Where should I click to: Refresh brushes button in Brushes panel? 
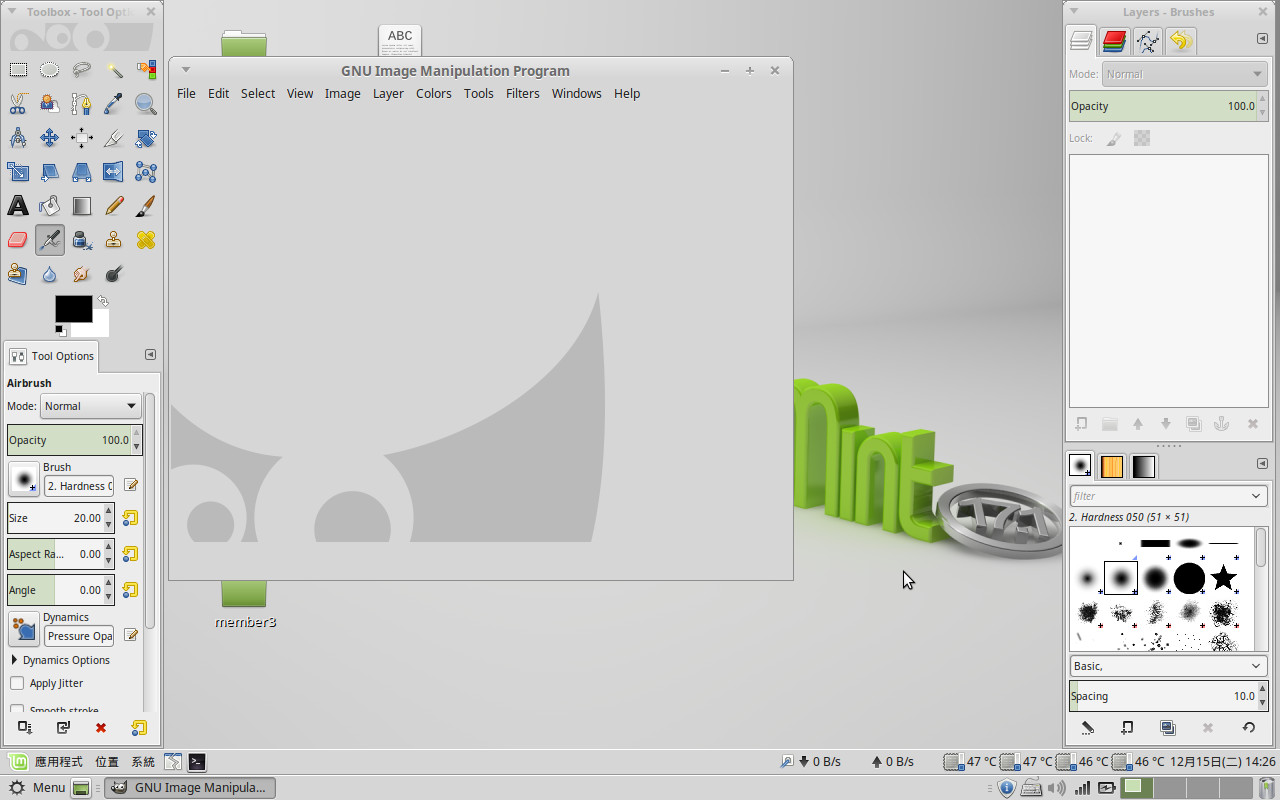tap(1248, 728)
